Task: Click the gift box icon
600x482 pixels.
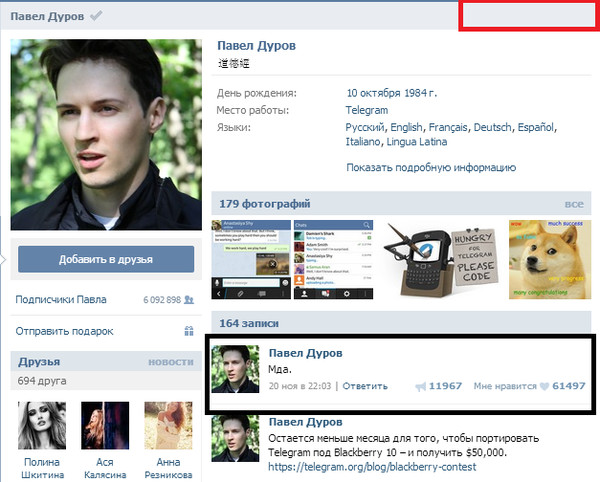Action: pos(189,331)
